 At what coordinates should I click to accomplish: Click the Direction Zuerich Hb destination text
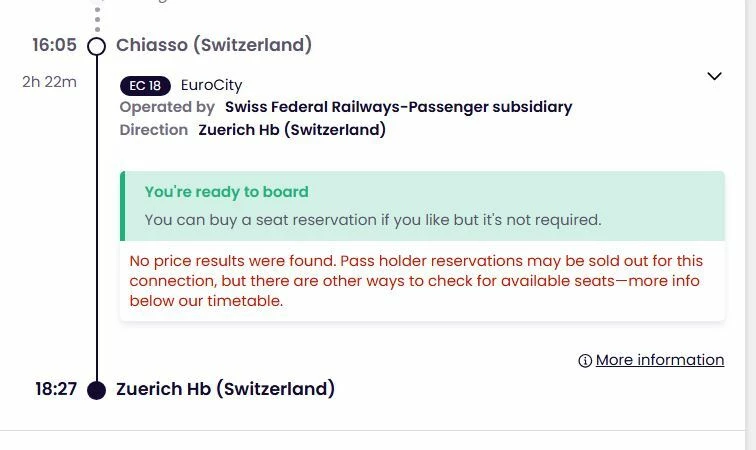coord(292,130)
